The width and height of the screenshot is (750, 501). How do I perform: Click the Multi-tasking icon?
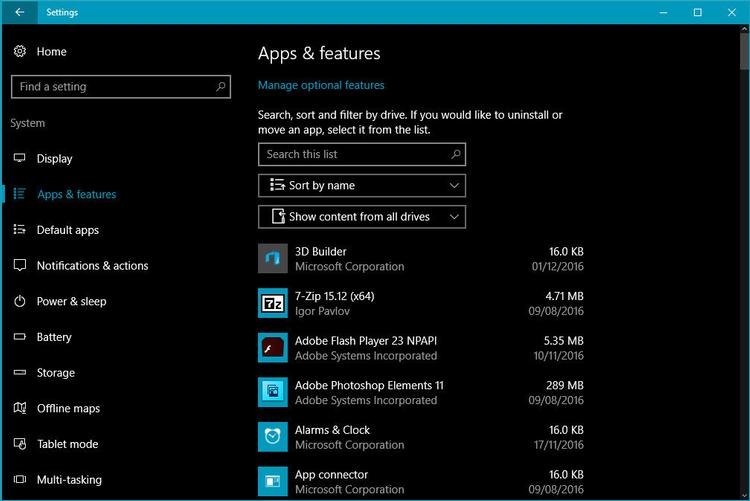point(20,479)
